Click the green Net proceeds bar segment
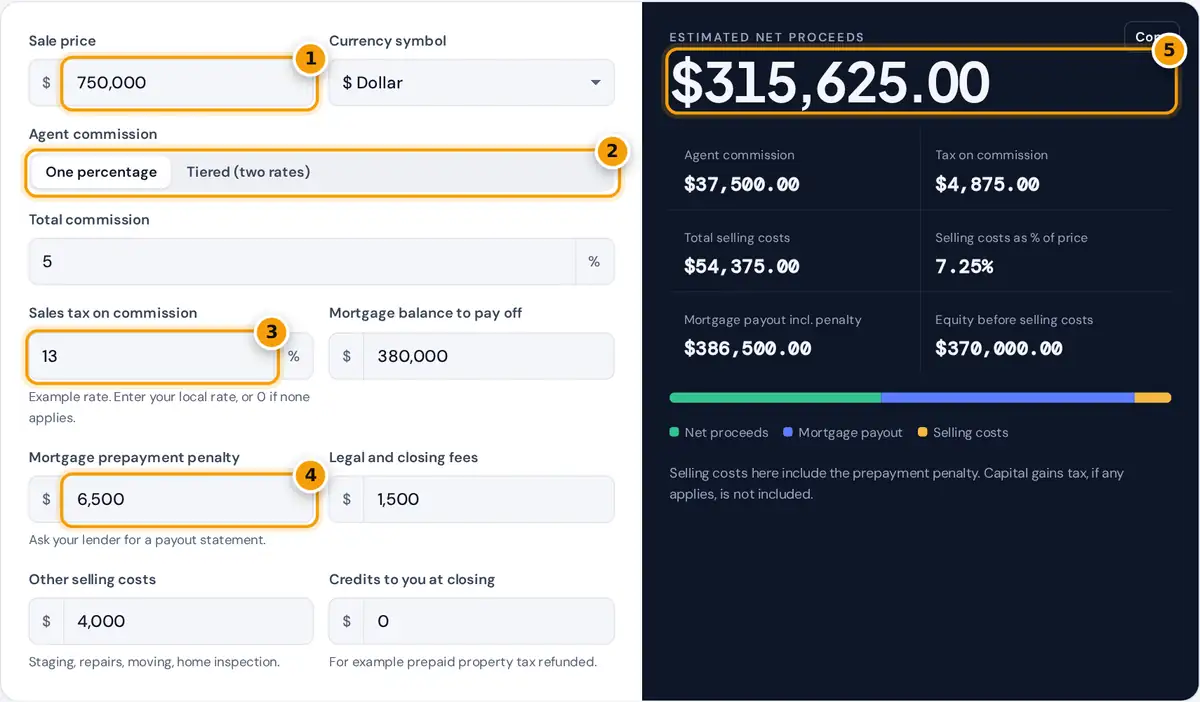This screenshot has width=1200, height=702. [x=775, y=398]
